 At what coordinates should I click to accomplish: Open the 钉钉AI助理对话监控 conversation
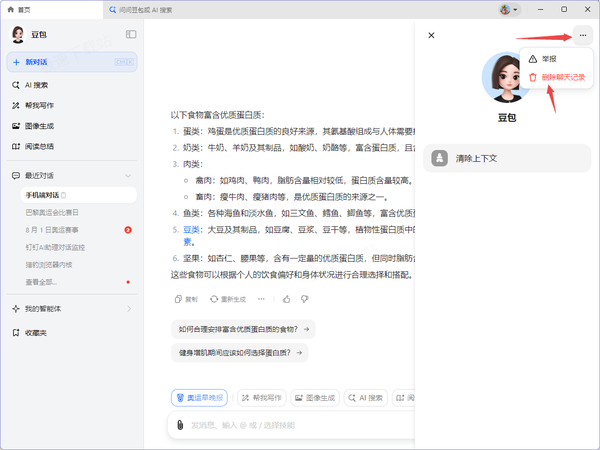(x=55, y=248)
